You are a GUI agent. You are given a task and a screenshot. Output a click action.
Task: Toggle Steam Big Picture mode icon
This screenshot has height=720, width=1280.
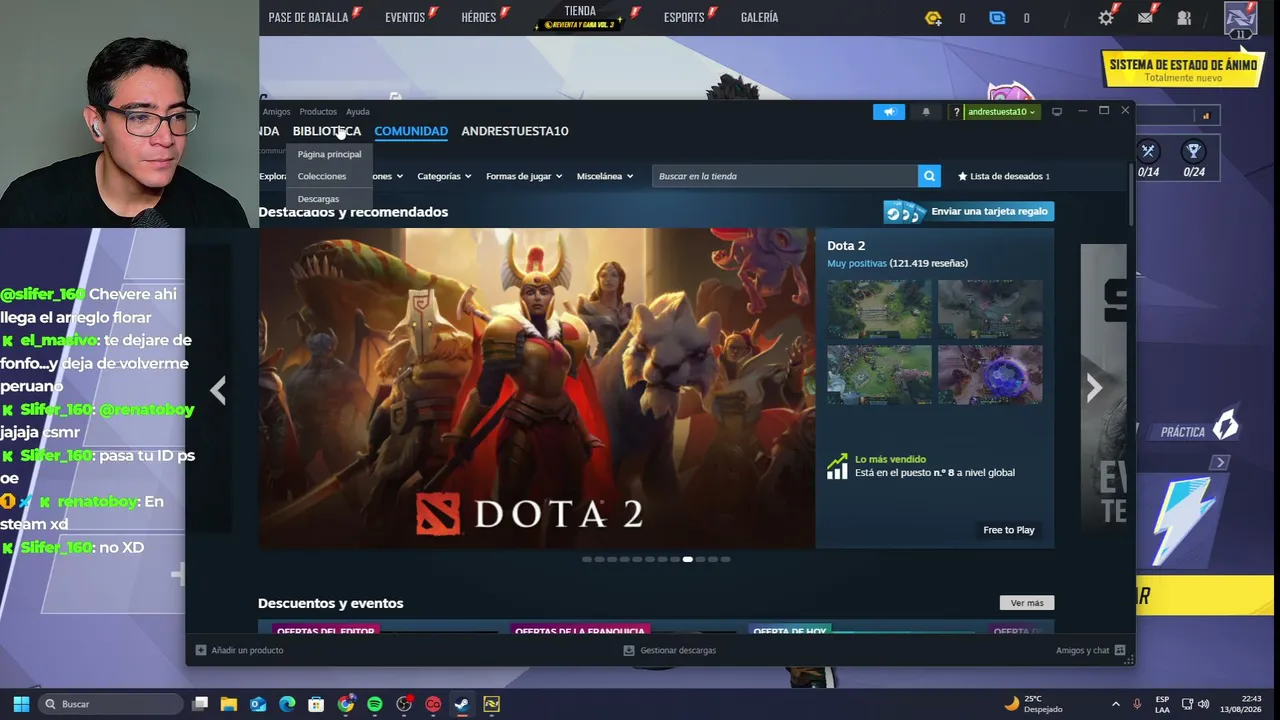tap(1057, 111)
